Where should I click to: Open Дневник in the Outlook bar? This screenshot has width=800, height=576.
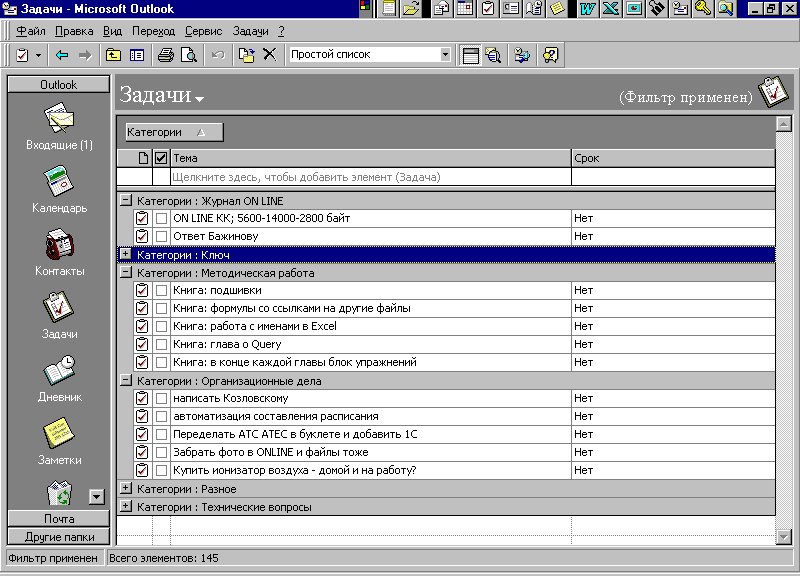pos(59,378)
